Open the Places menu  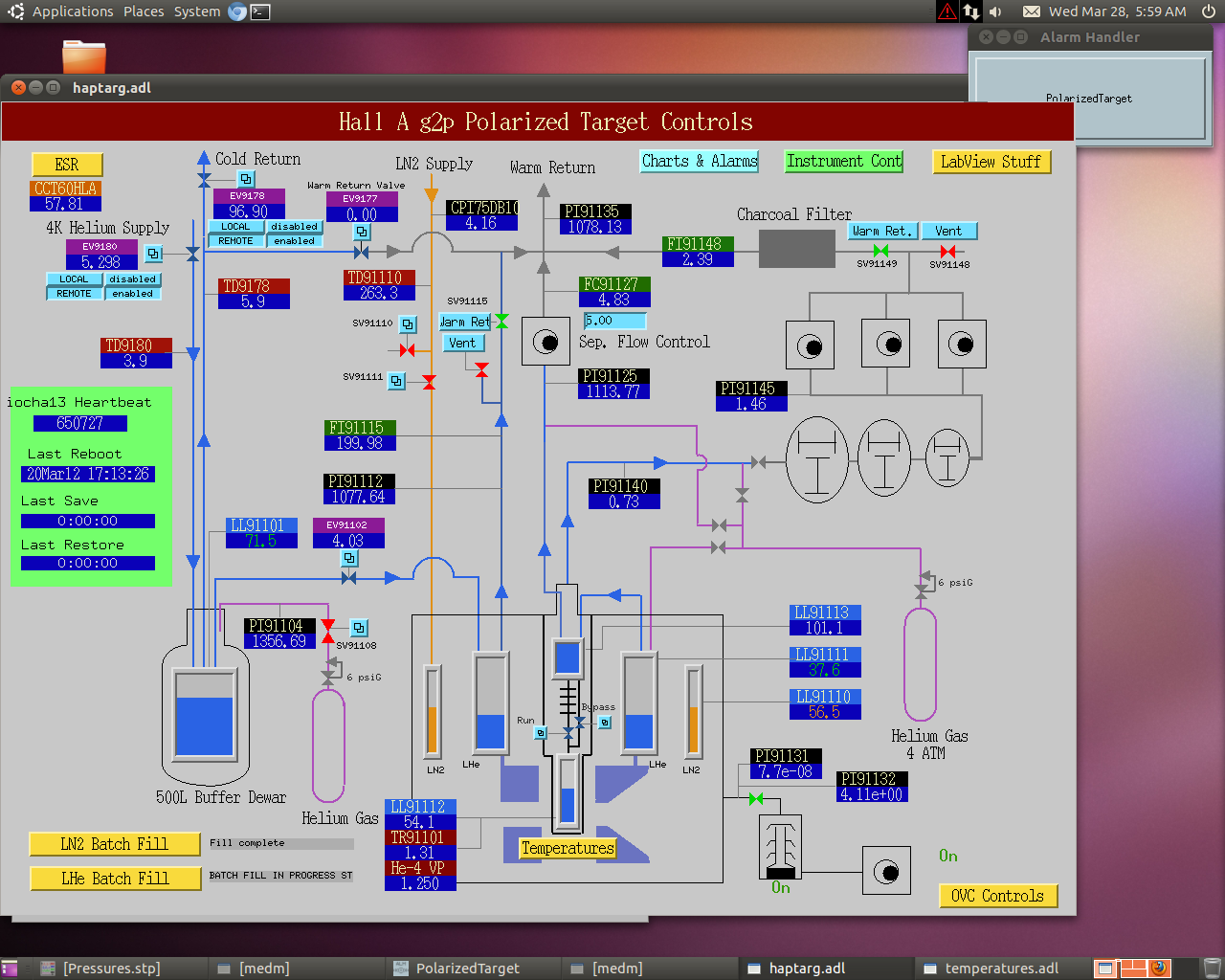point(144,11)
